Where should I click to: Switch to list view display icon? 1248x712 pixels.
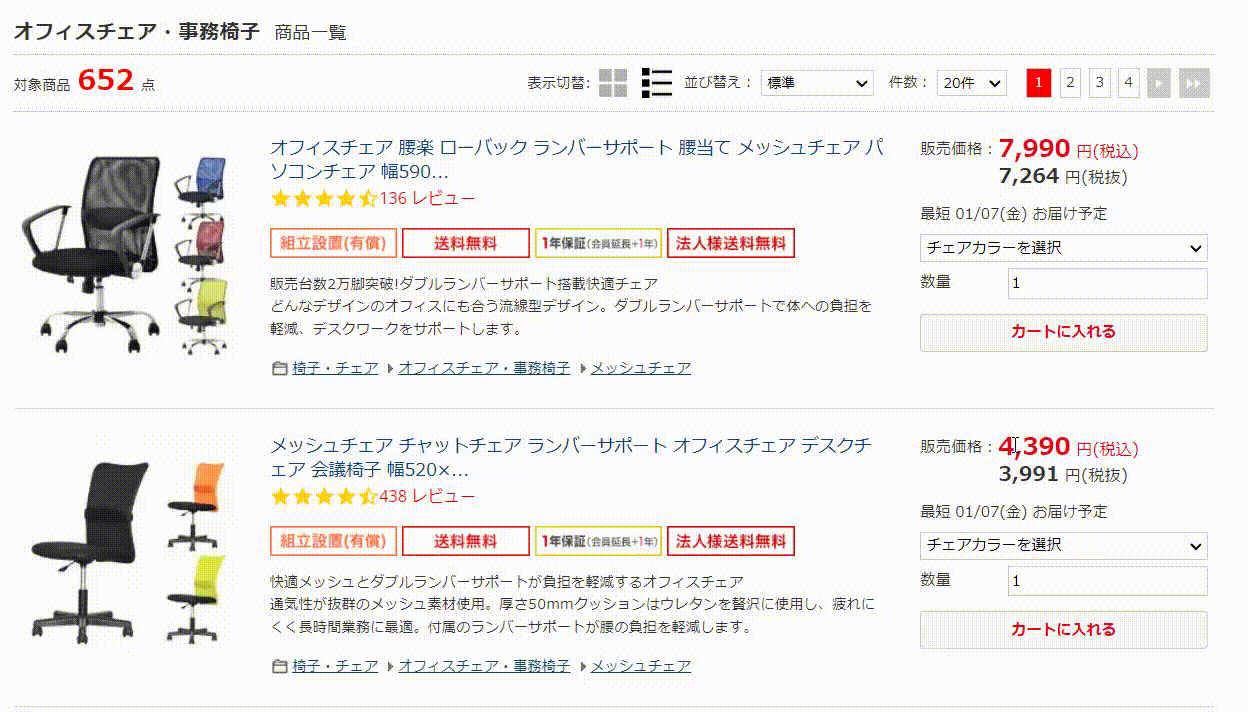tap(657, 83)
